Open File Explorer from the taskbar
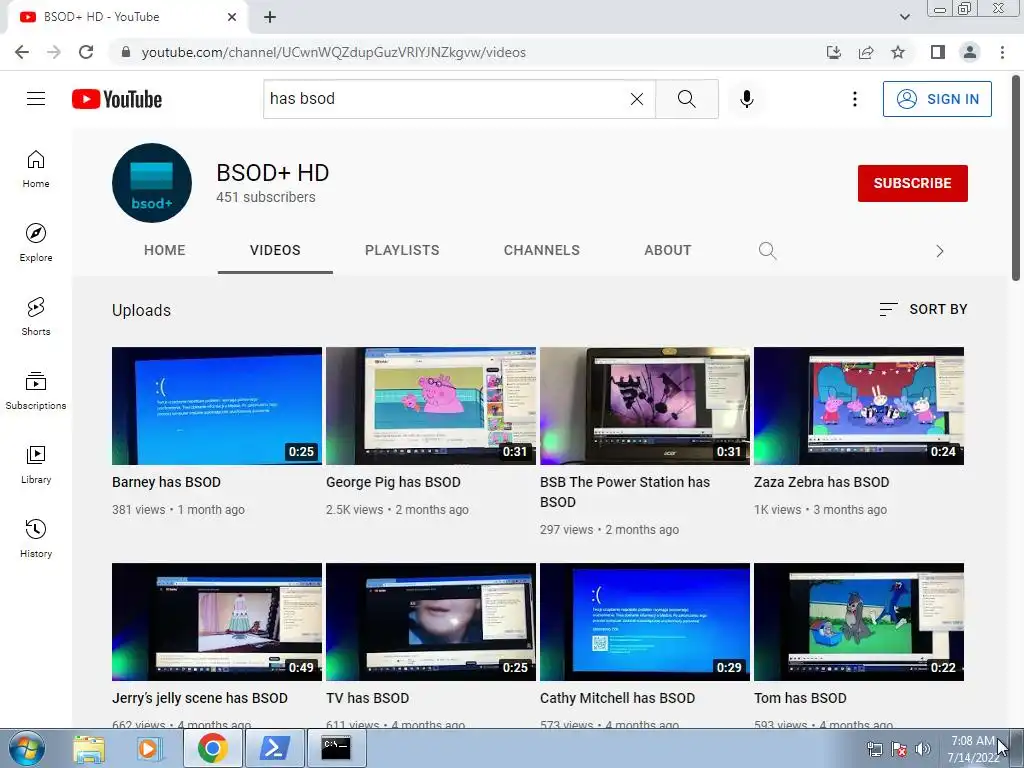 [x=88, y=748]
